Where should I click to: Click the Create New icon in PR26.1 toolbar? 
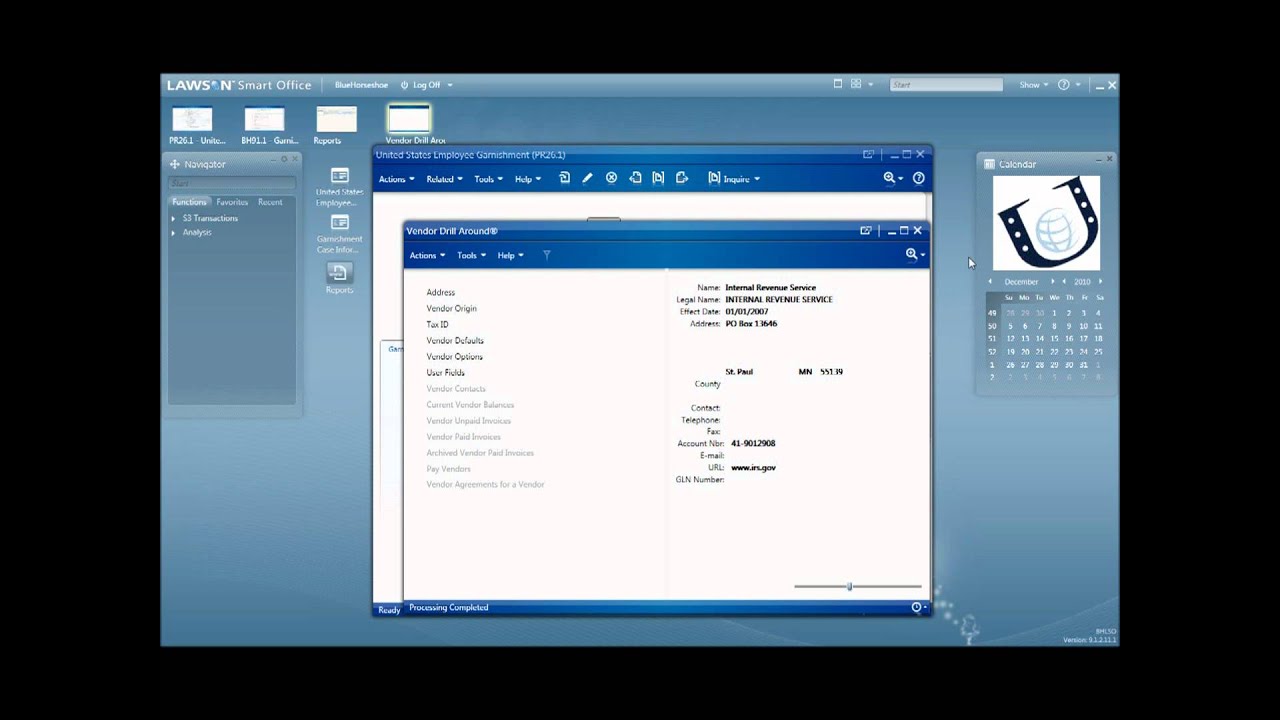pos(564,178)
